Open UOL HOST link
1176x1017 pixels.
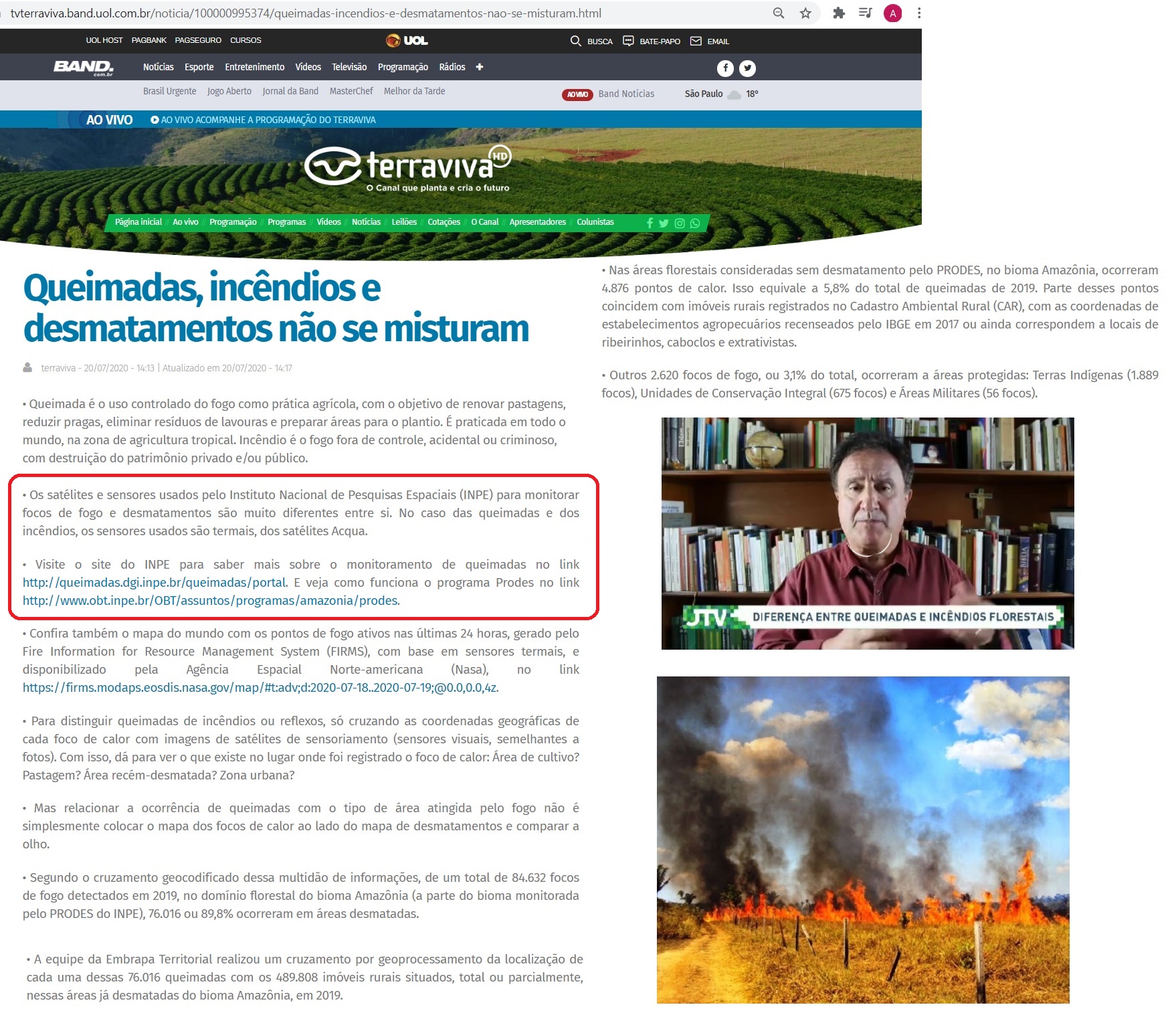tap(104, 40)
